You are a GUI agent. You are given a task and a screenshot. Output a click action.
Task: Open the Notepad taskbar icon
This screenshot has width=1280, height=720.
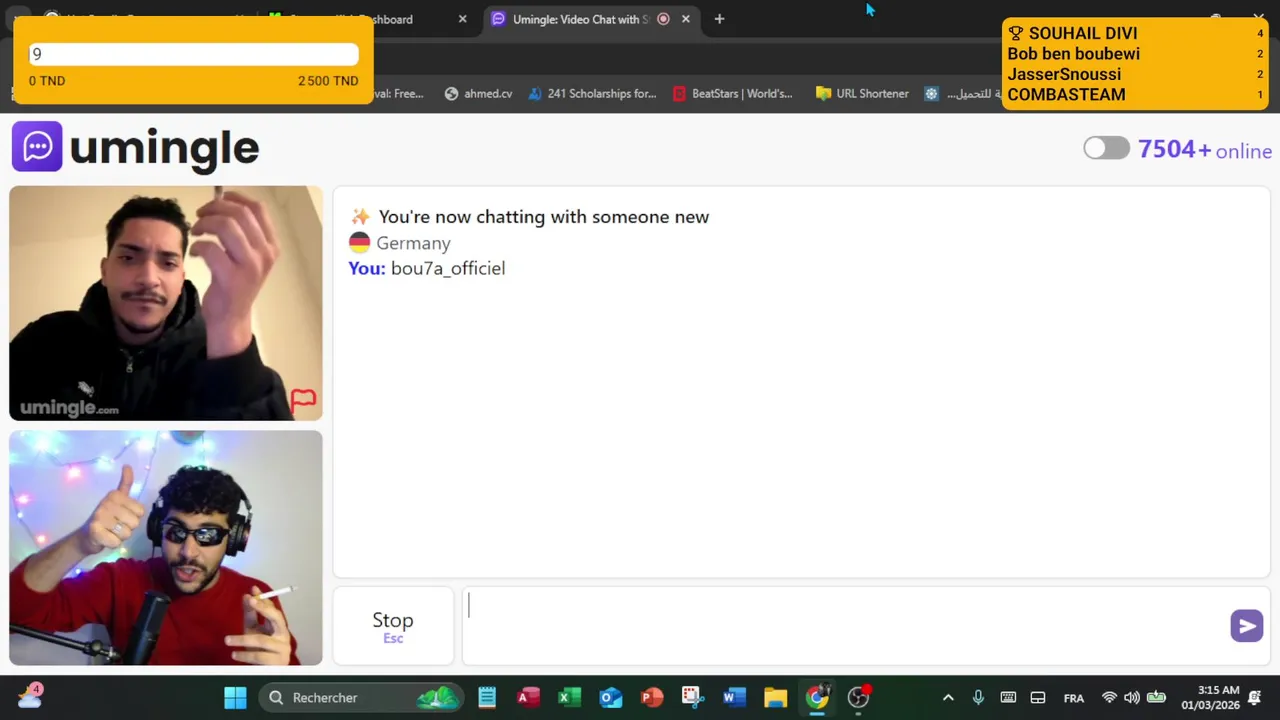[x=487, y=698]
